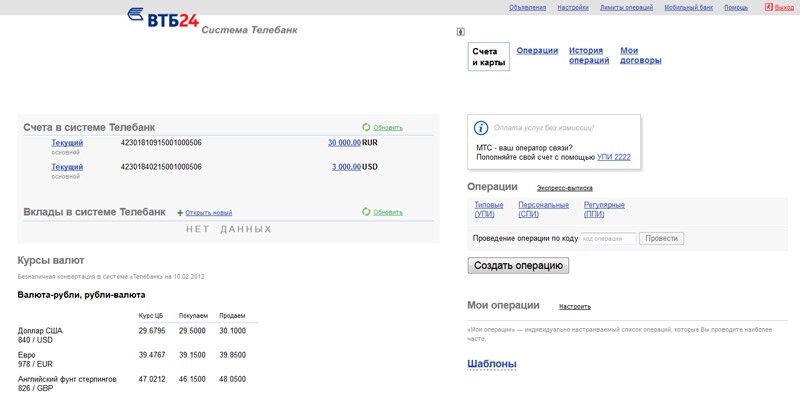Click the Открыть новый deposit link
This screenshot has width=800, height=405.
(208, 213)
